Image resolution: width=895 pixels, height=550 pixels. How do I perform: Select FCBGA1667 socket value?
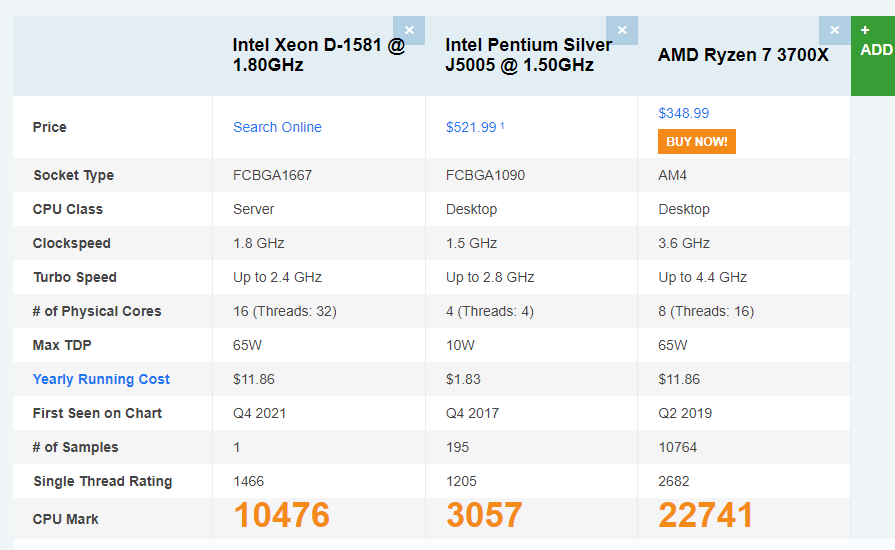(x=272, y=175)
